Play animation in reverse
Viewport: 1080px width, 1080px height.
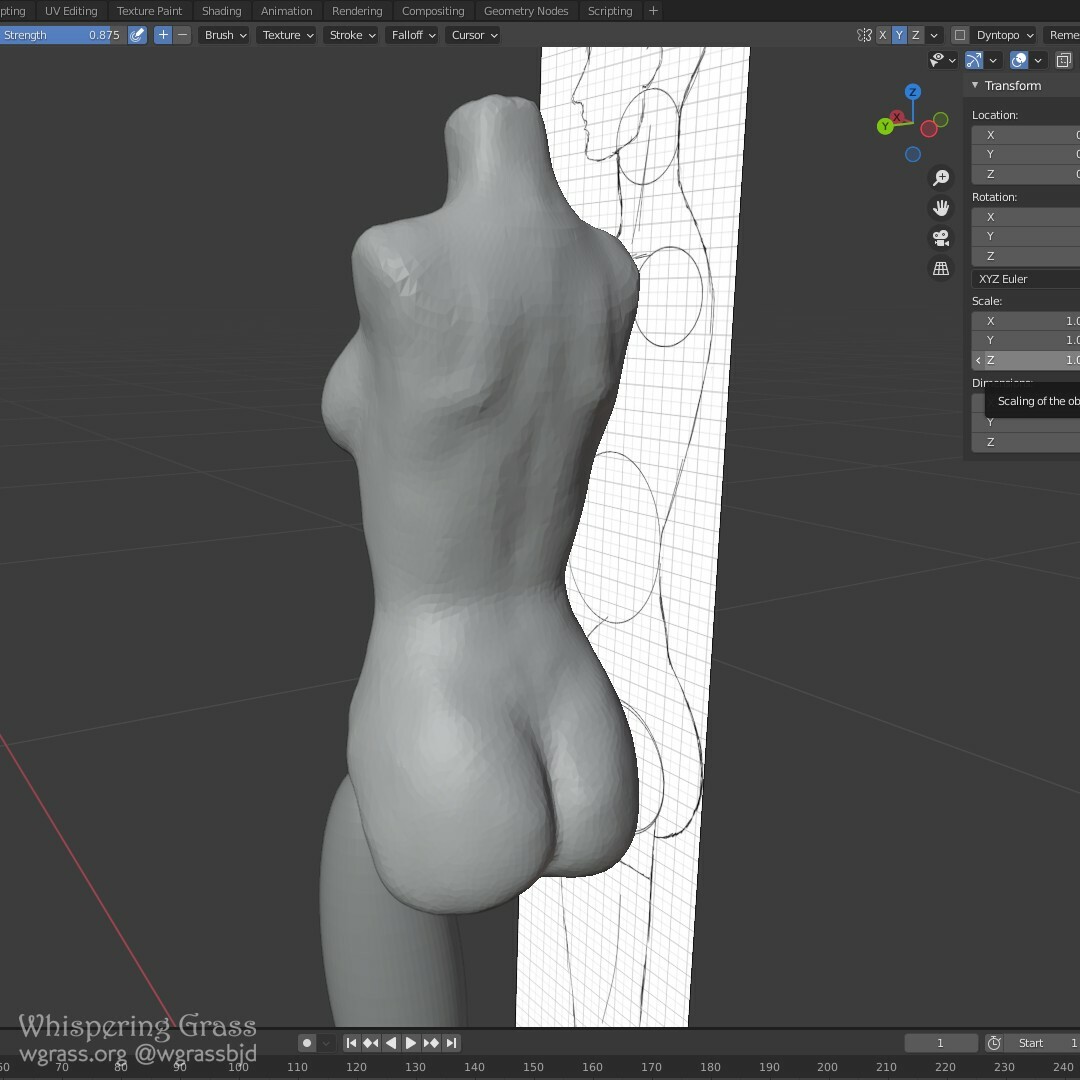[x=391, y=1043]
